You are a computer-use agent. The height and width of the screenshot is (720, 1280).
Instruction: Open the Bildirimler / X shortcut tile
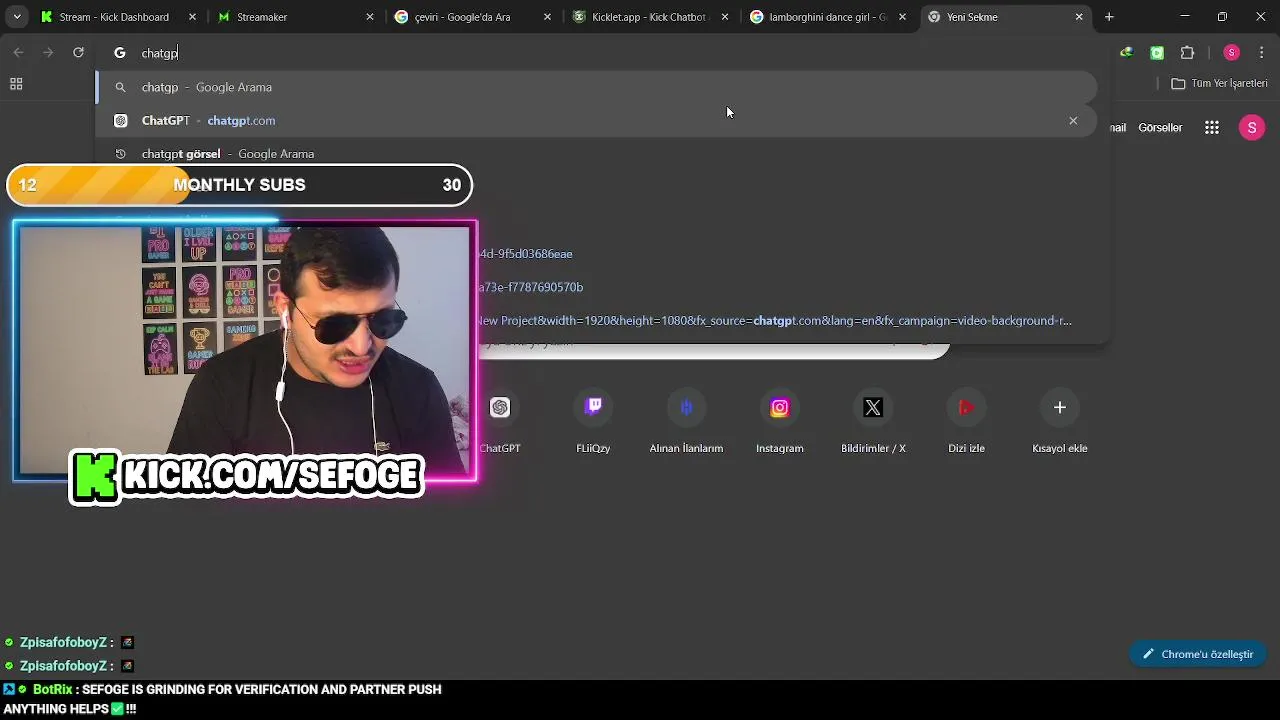tap(873, 420)
